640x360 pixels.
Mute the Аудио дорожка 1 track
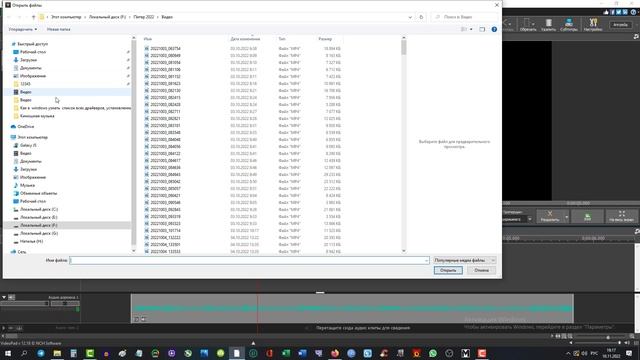pyautogui.click(x=11, y=297)
